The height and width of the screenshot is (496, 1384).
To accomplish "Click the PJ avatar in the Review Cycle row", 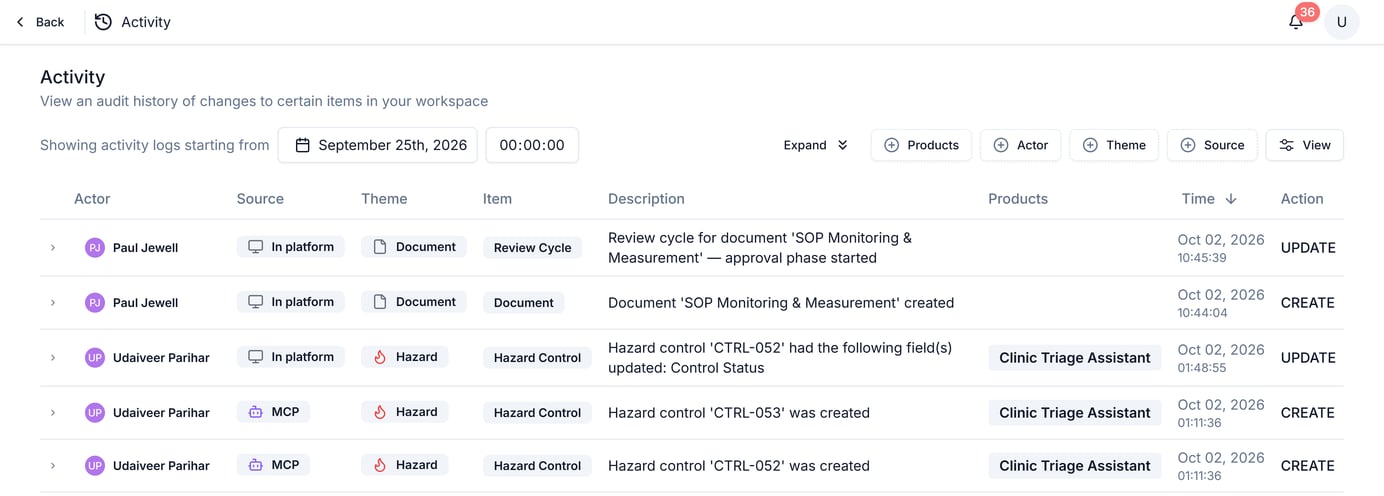I will tap(95, 247).
